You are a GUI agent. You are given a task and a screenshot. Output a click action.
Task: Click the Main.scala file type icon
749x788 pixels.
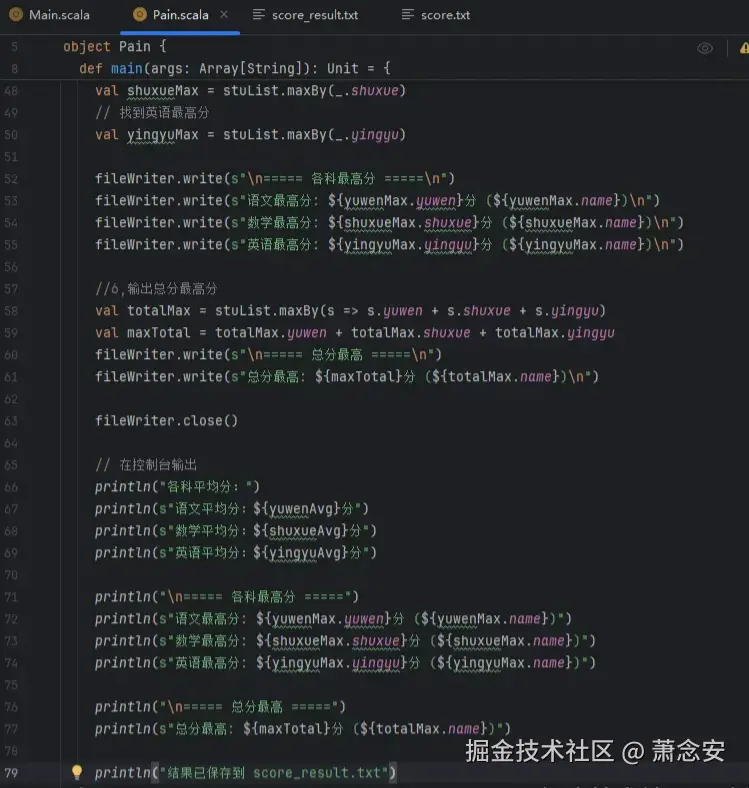tap(16, 15)
